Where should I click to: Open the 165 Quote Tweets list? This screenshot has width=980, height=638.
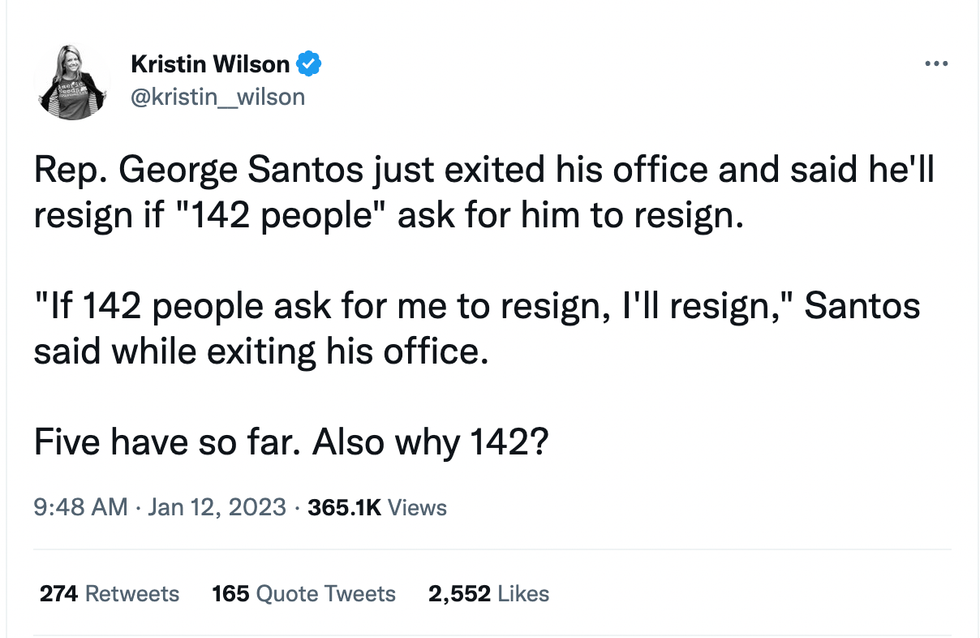(303, 593)
